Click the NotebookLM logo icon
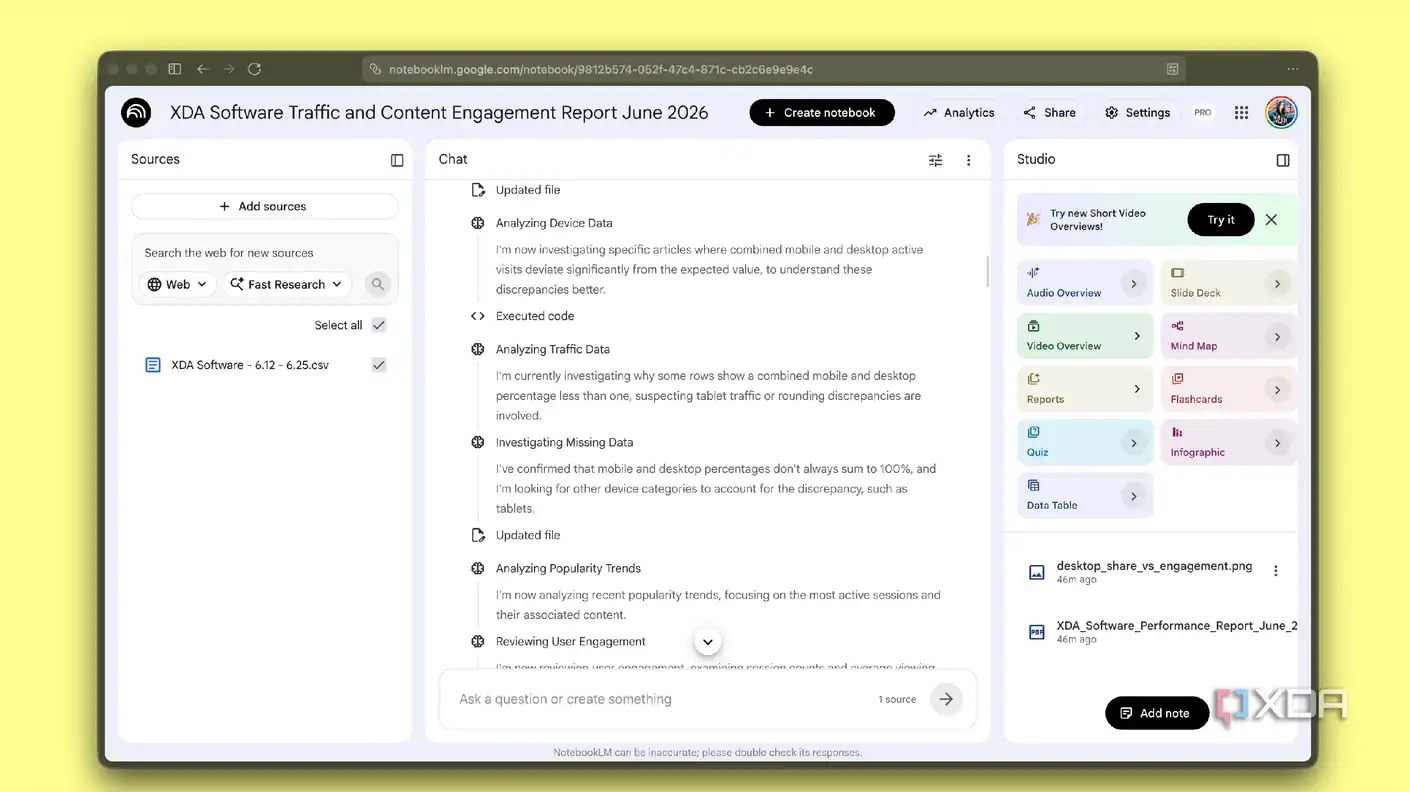Viewport: 1410px width, 792px height. [x=136, y=112]
